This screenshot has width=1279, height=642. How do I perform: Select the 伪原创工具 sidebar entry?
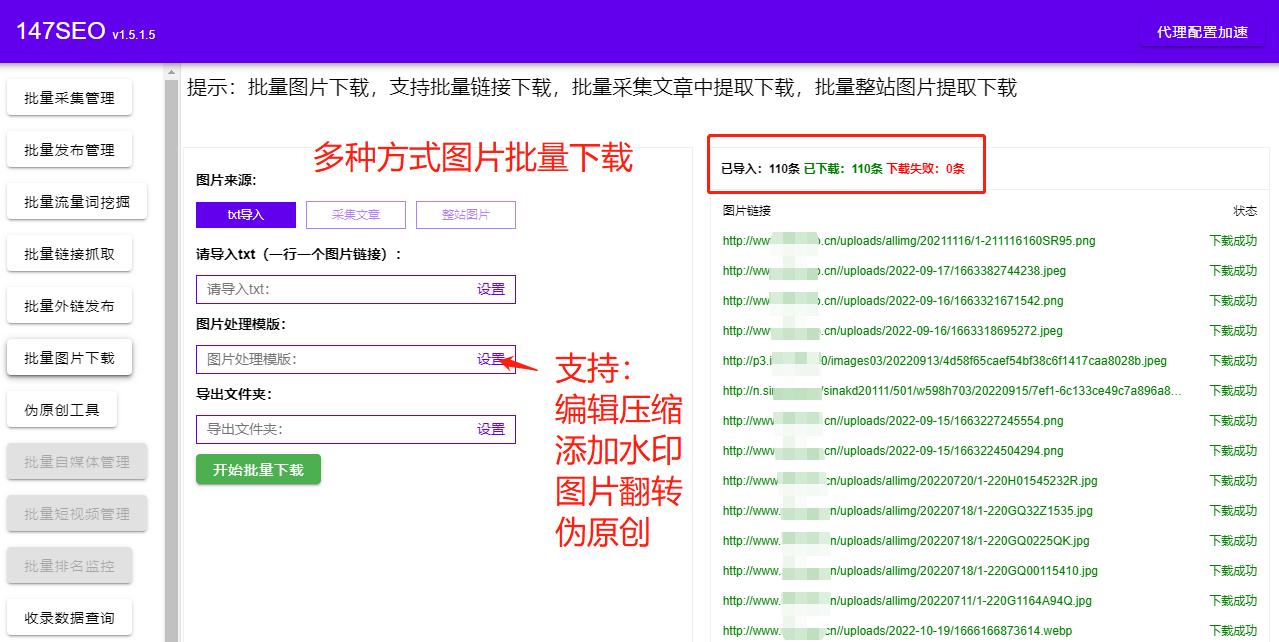pos(60,409)
